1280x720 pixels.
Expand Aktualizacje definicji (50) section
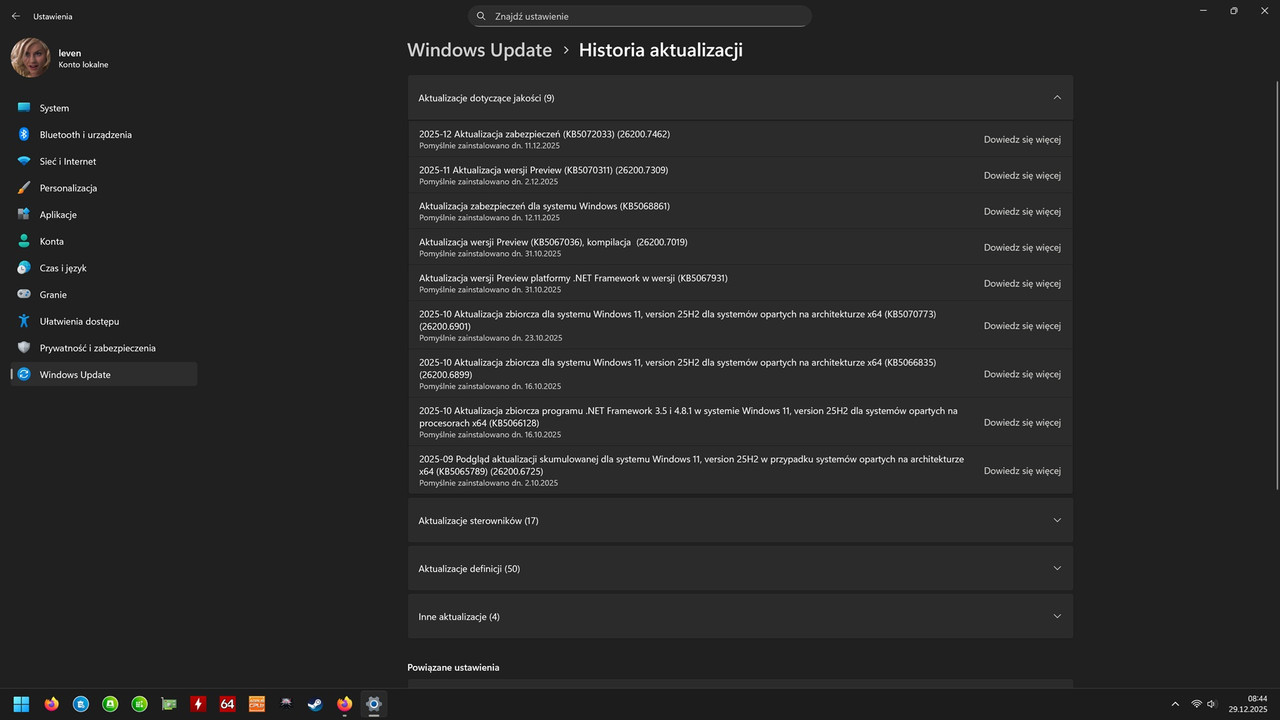tap(740, 568)
